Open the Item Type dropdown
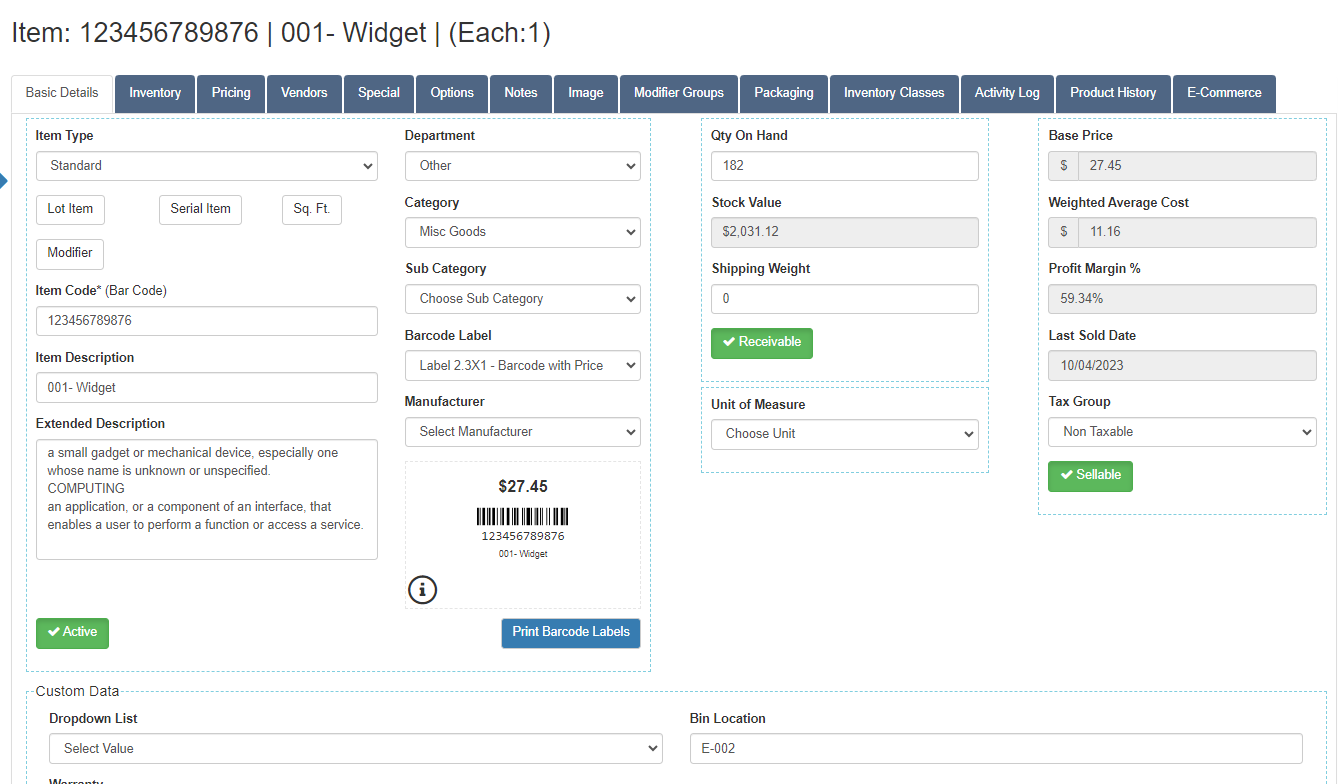The height and width of the screenshot is (784, 1338). [x=206, y=165]
